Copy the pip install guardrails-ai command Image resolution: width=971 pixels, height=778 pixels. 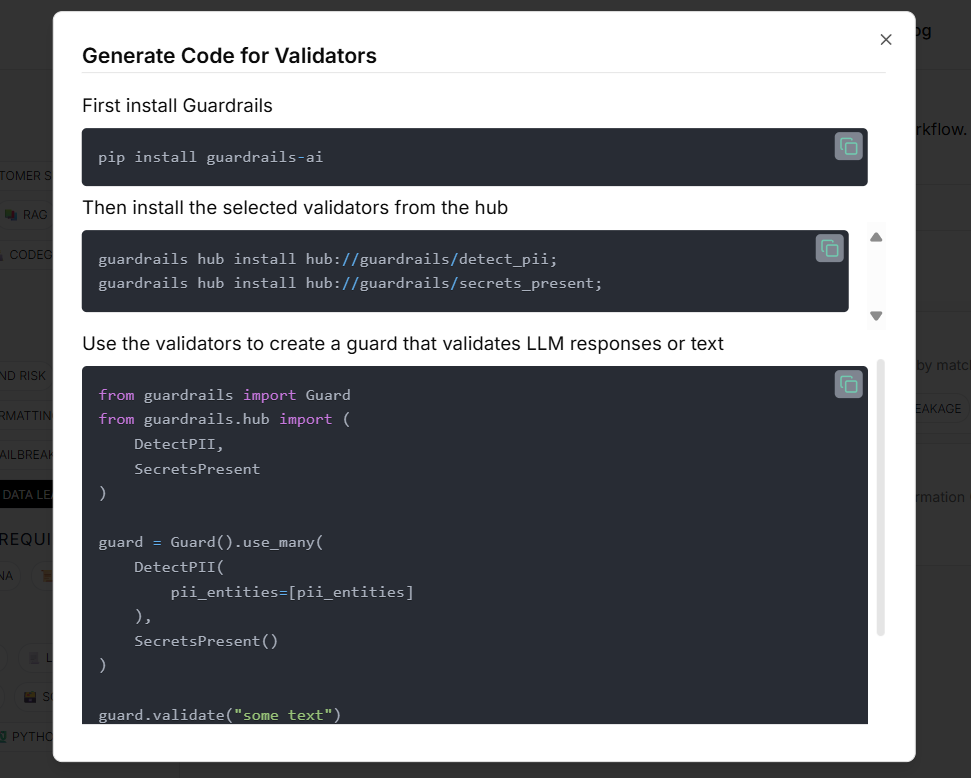click(848, 146)
